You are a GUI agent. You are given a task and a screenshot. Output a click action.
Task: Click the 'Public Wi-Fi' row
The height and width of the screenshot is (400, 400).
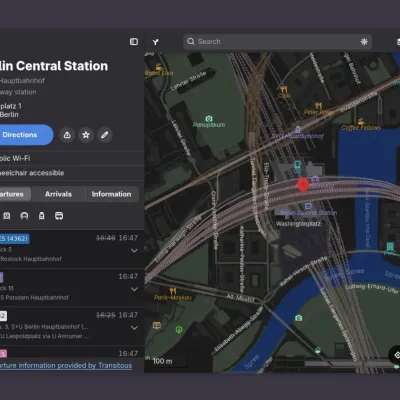pos(72,158)
